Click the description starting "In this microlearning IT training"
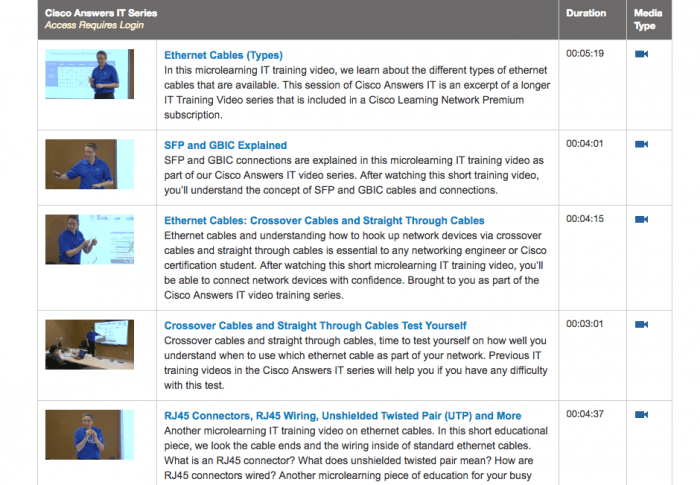The width and height of the screenshot is (700, 485). (357, 92)
